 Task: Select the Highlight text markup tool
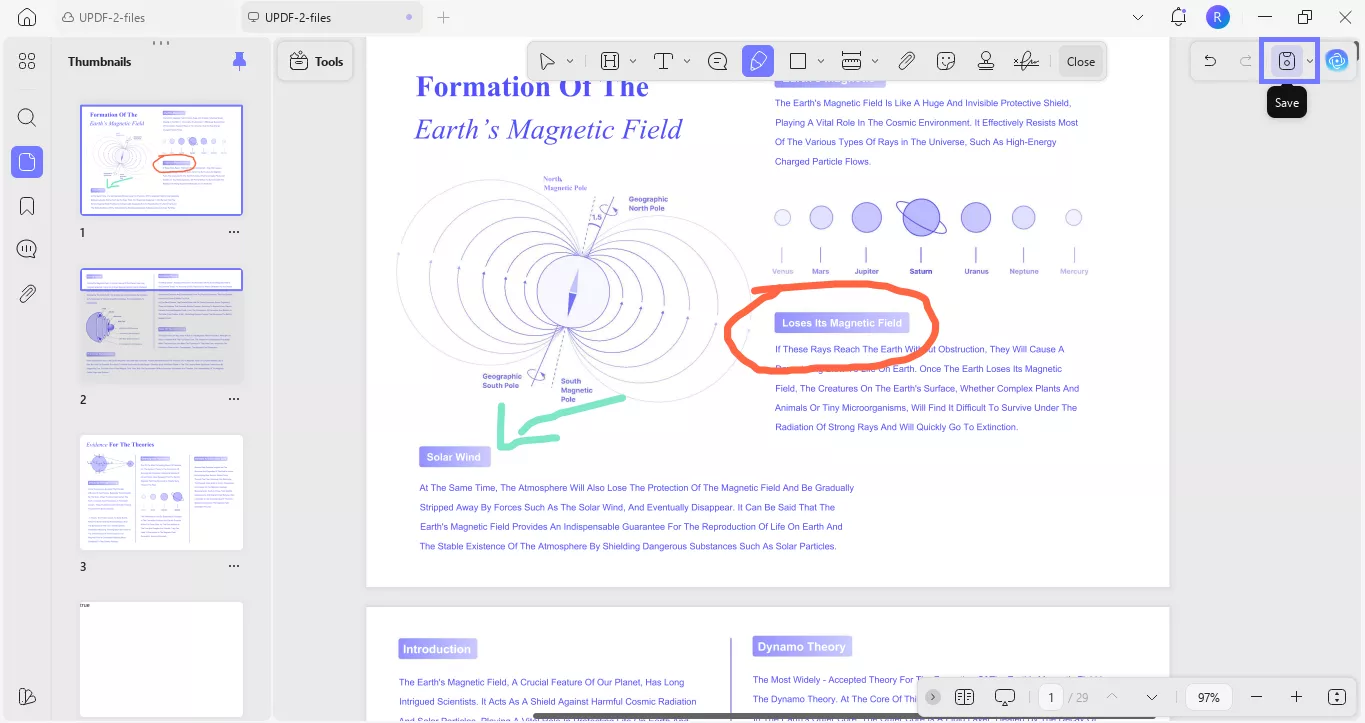coord(610,61)
